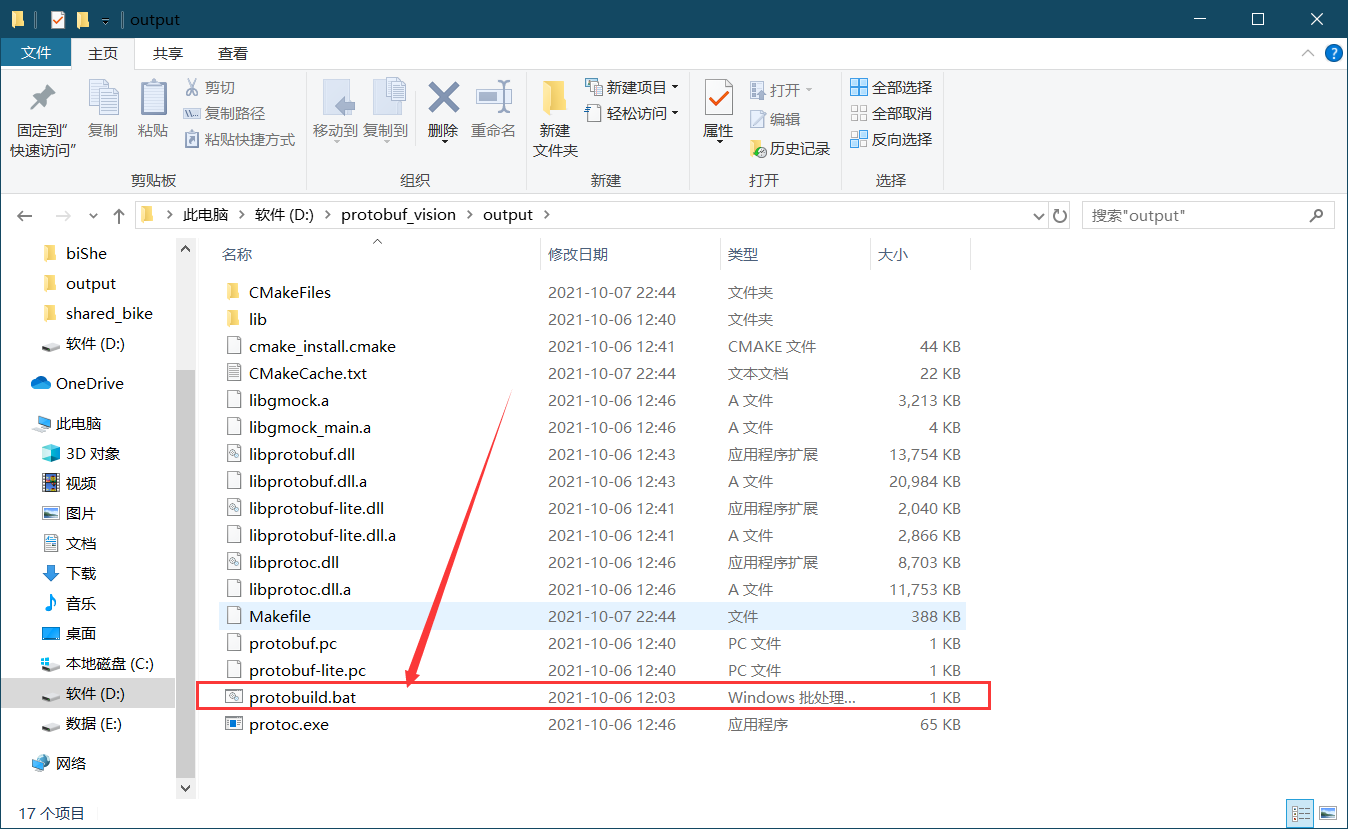
Task: Click Select All in the ribbon
Action: (889, 87)
